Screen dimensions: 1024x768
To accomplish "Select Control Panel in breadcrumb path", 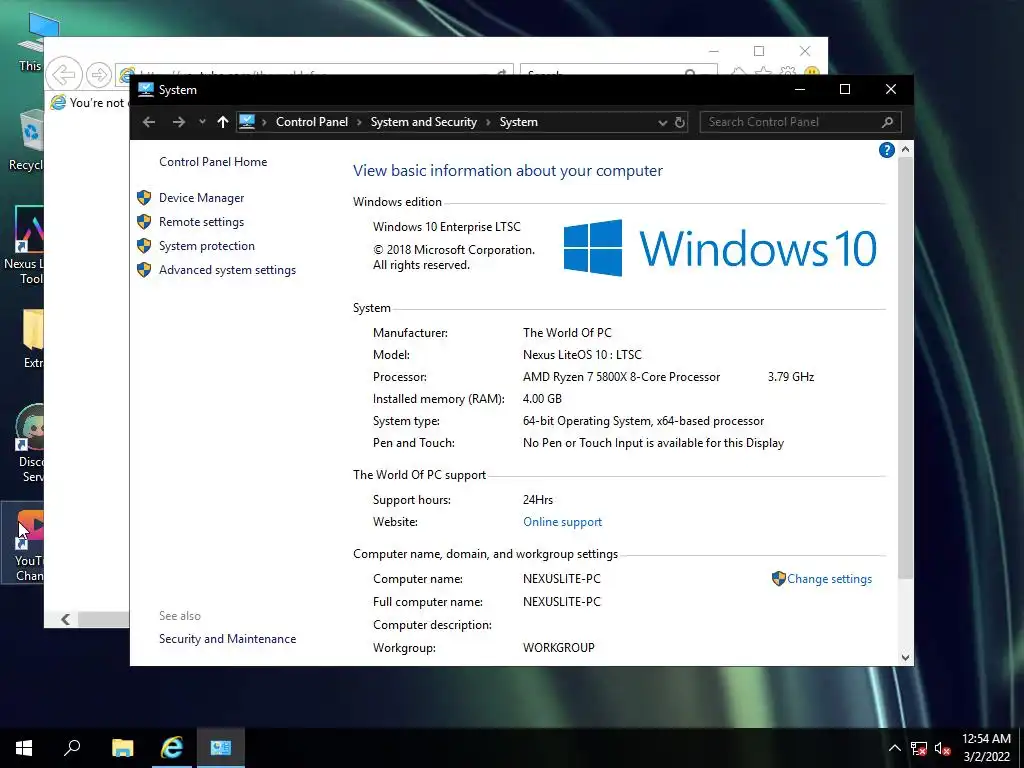I will [x=312, y=122].
